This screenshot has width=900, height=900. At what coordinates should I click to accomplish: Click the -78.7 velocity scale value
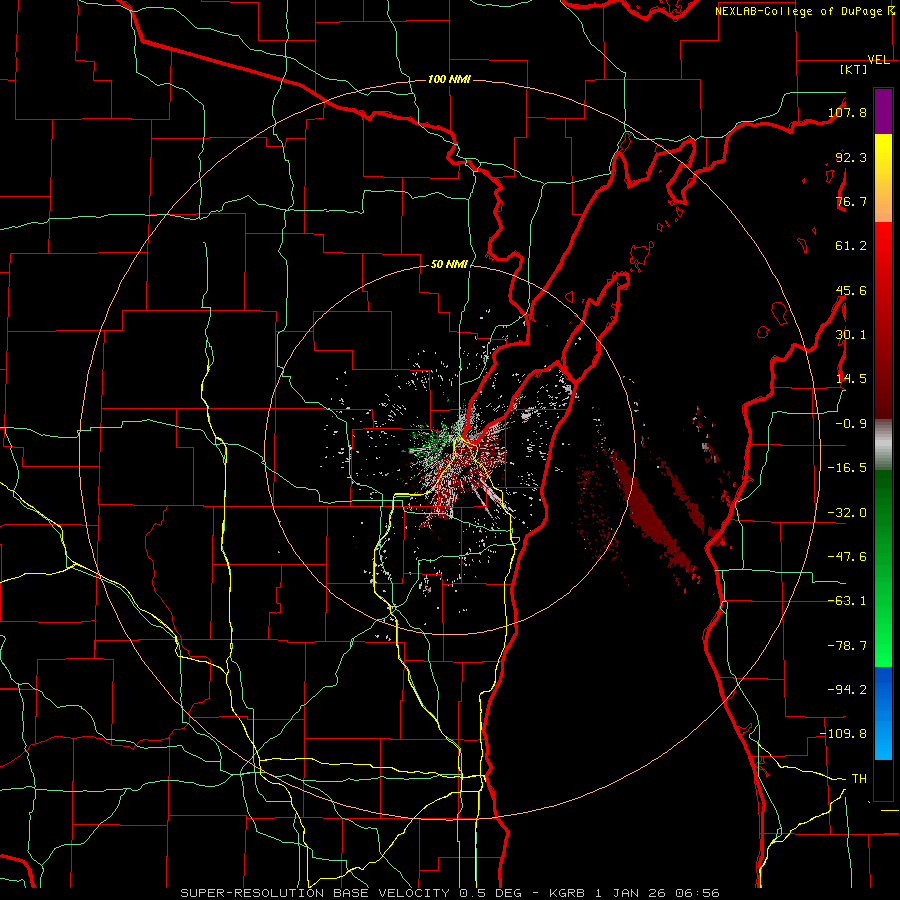tap(847, 645)
